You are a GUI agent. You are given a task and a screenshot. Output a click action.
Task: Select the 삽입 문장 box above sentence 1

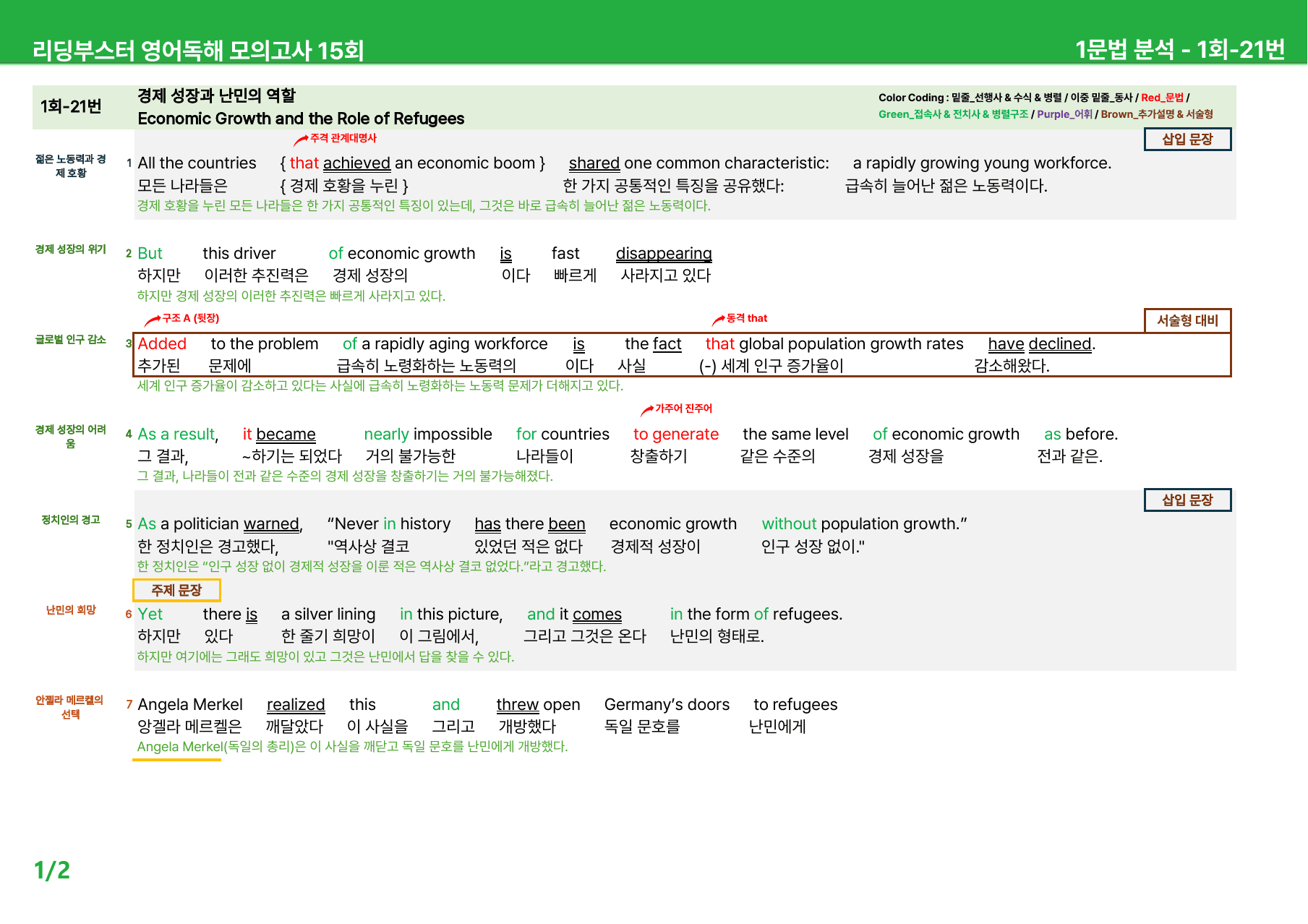1187,140
